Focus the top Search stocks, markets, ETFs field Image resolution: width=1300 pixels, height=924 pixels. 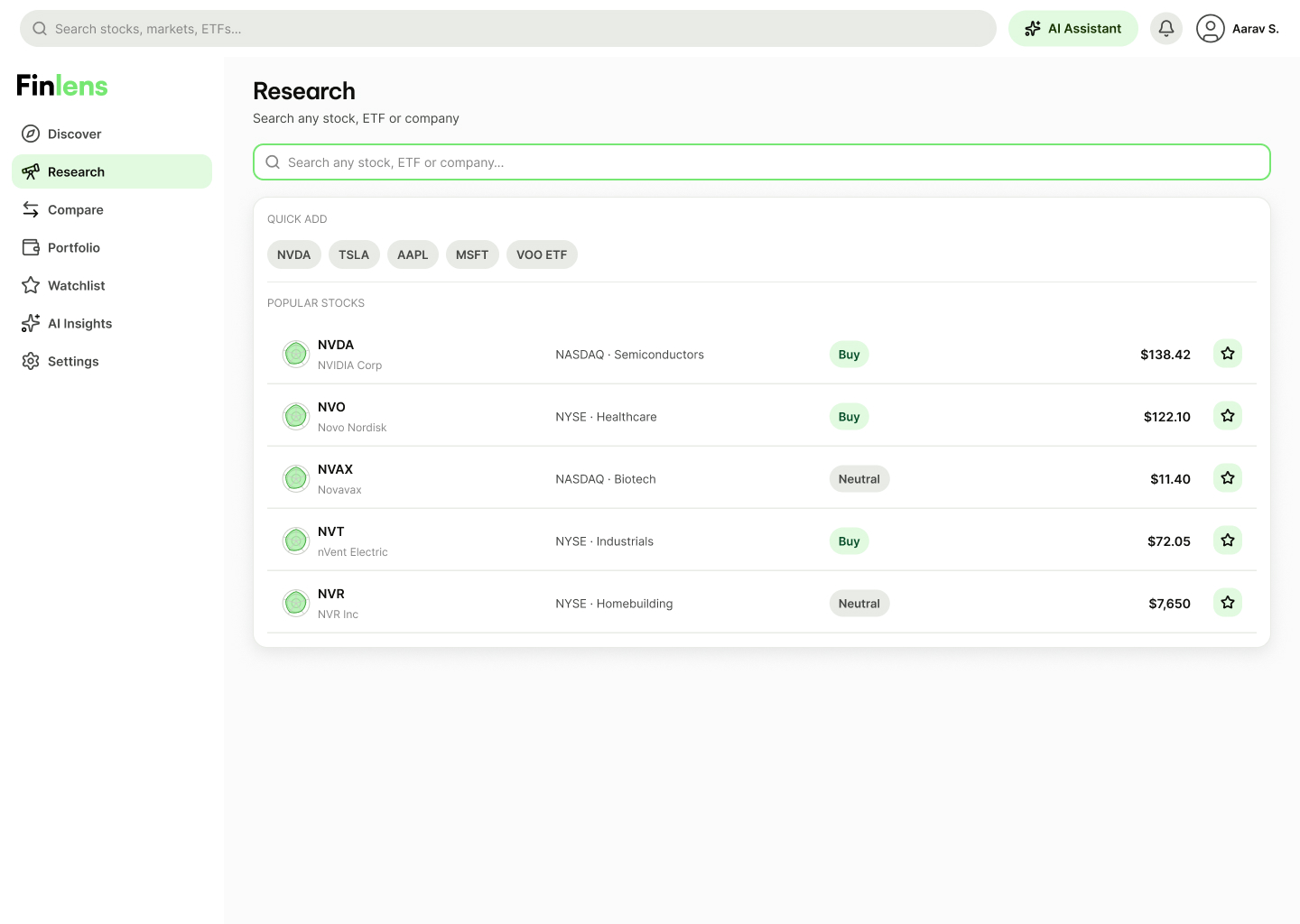tap(508, 29)
